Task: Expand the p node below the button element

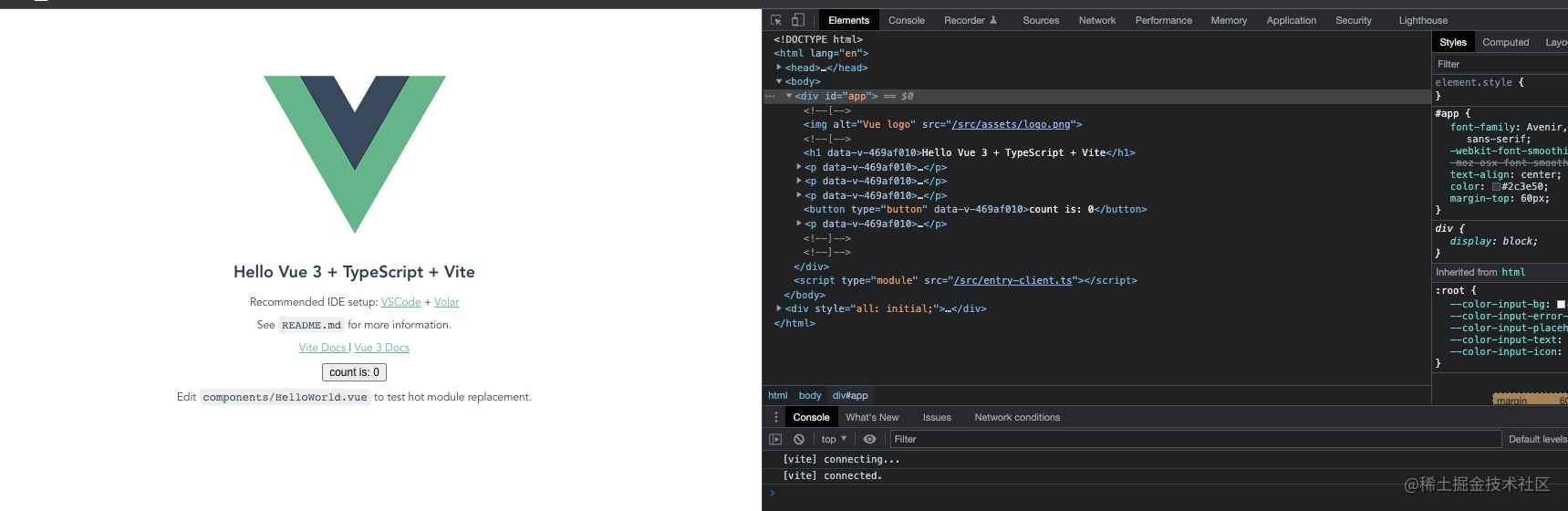Action: [x=799, y=224]
